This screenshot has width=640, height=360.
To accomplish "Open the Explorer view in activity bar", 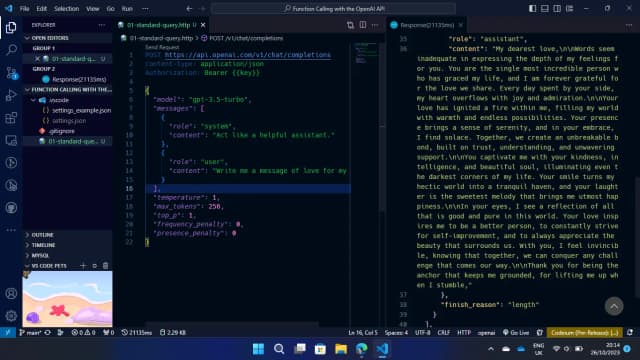I will [x=11, y=27].
